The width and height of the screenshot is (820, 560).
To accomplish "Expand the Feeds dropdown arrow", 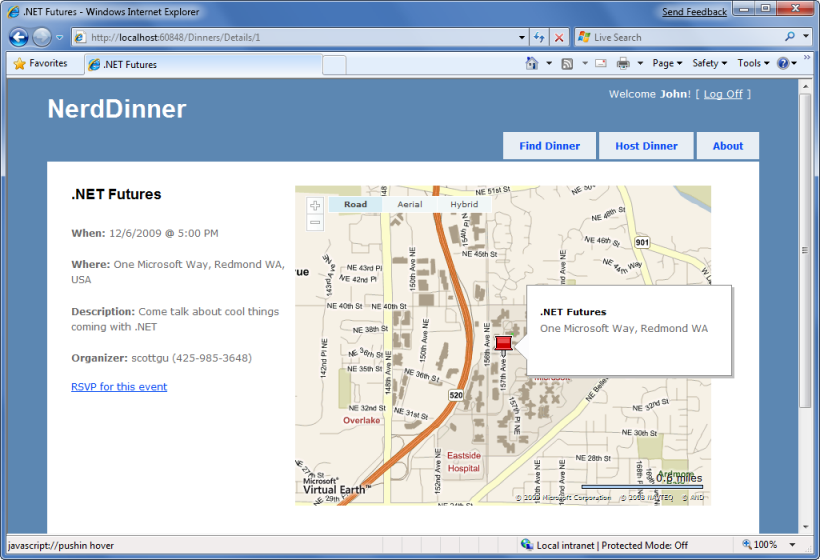I will click(x=585, y=63).
